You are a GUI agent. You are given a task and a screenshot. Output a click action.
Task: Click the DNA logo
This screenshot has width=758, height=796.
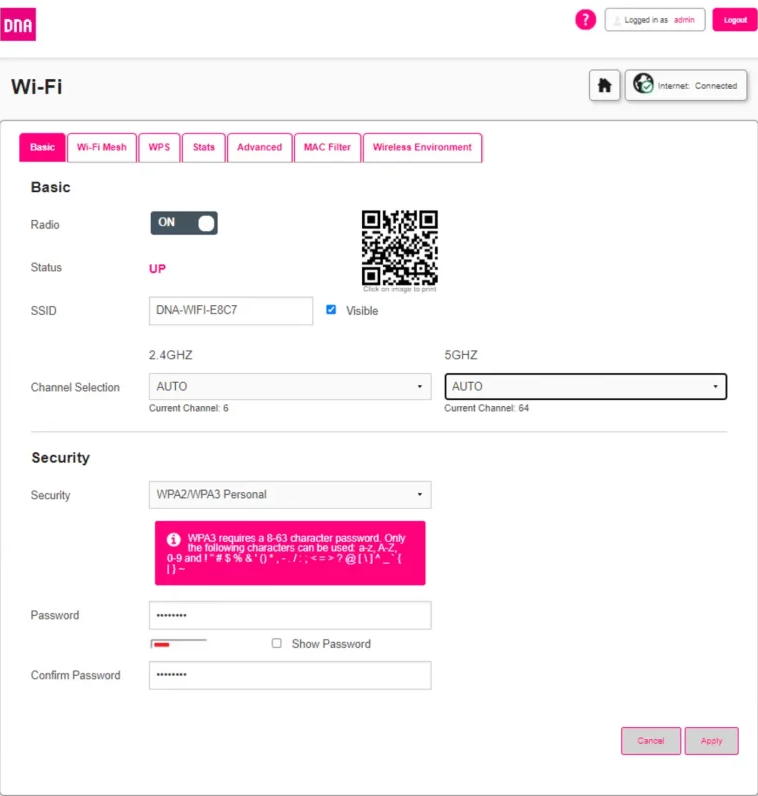(18, 24)
